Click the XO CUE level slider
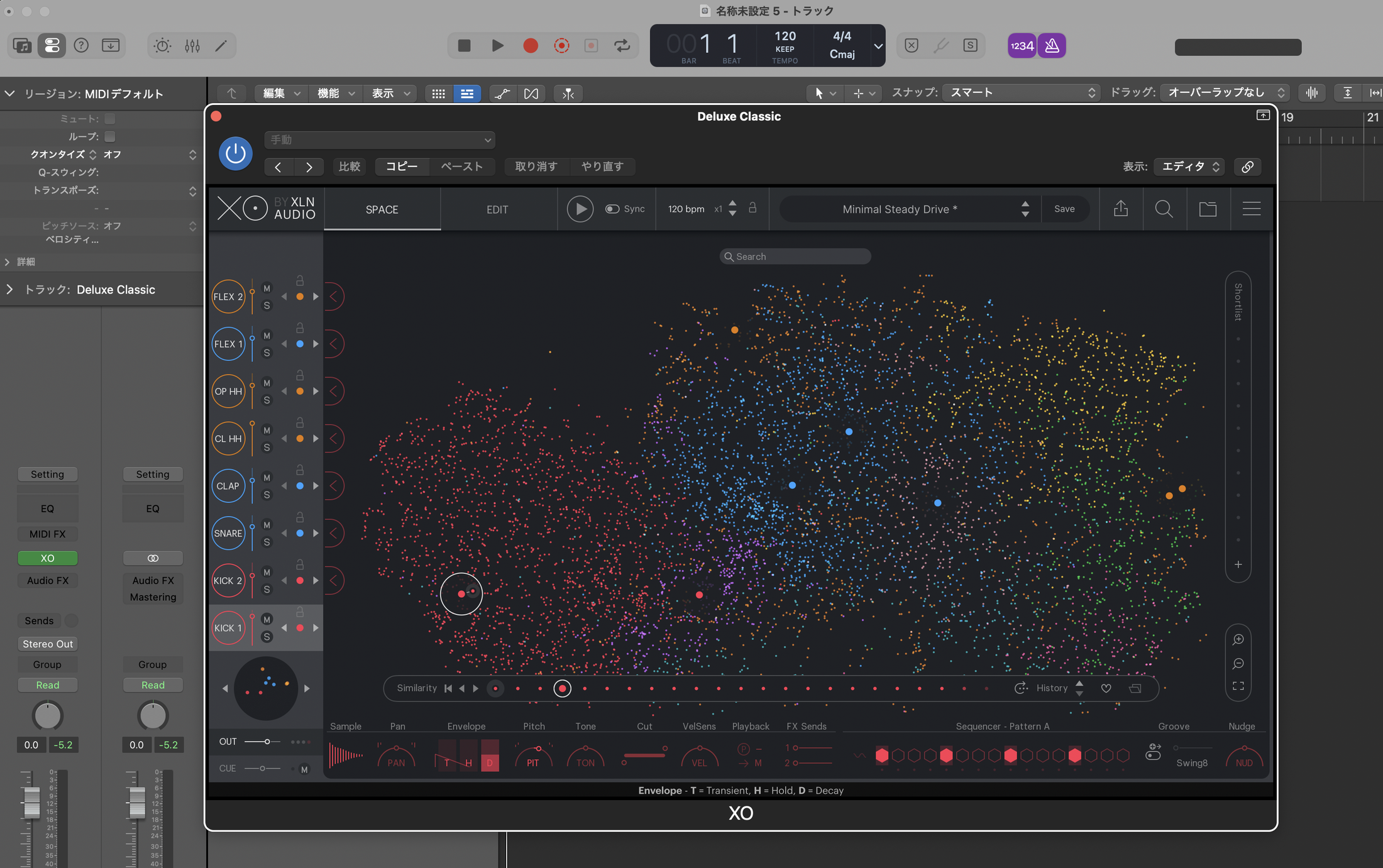 262,768
